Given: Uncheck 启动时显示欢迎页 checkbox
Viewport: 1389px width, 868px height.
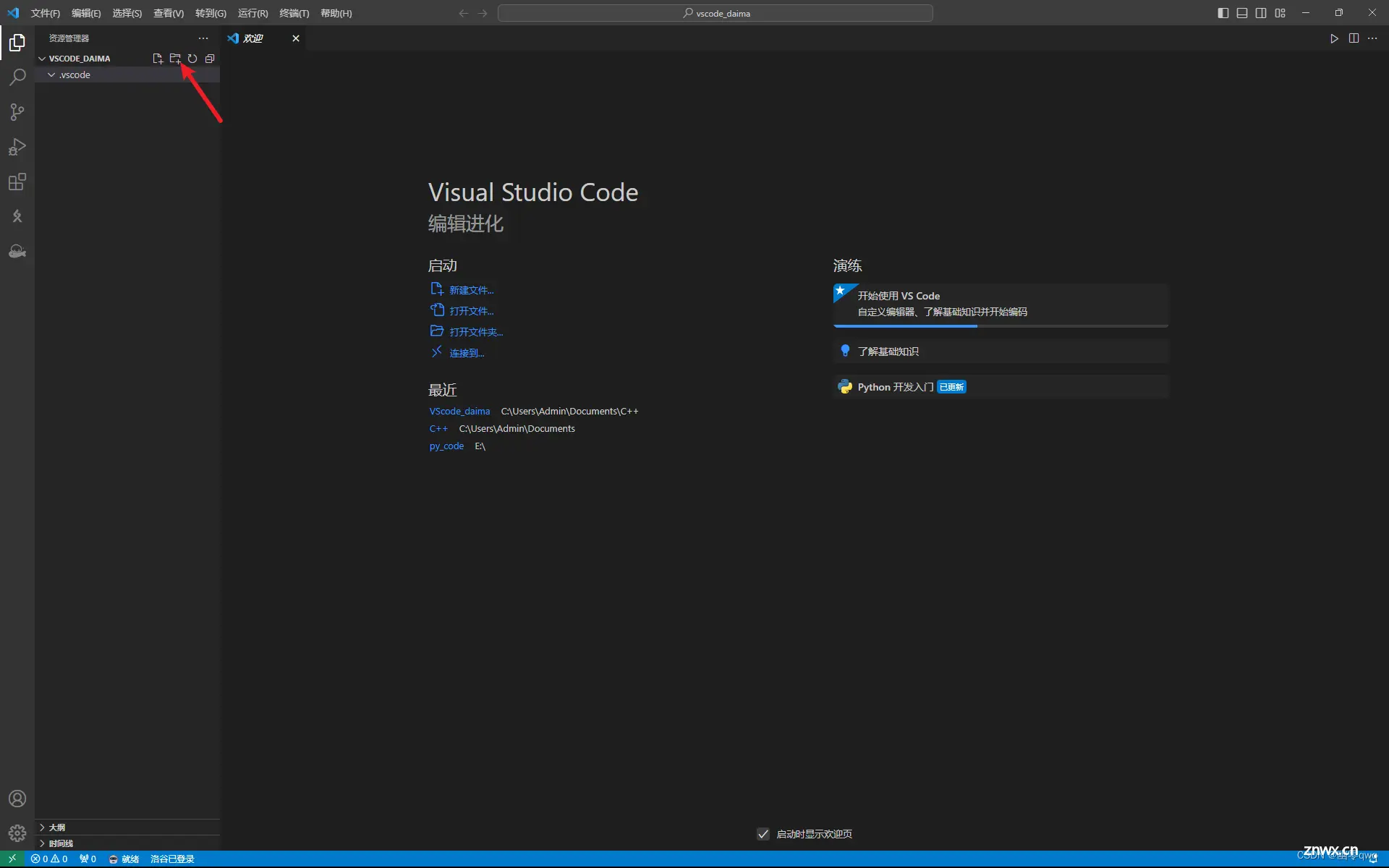Looking at the screenshot, I should (763, 834).
